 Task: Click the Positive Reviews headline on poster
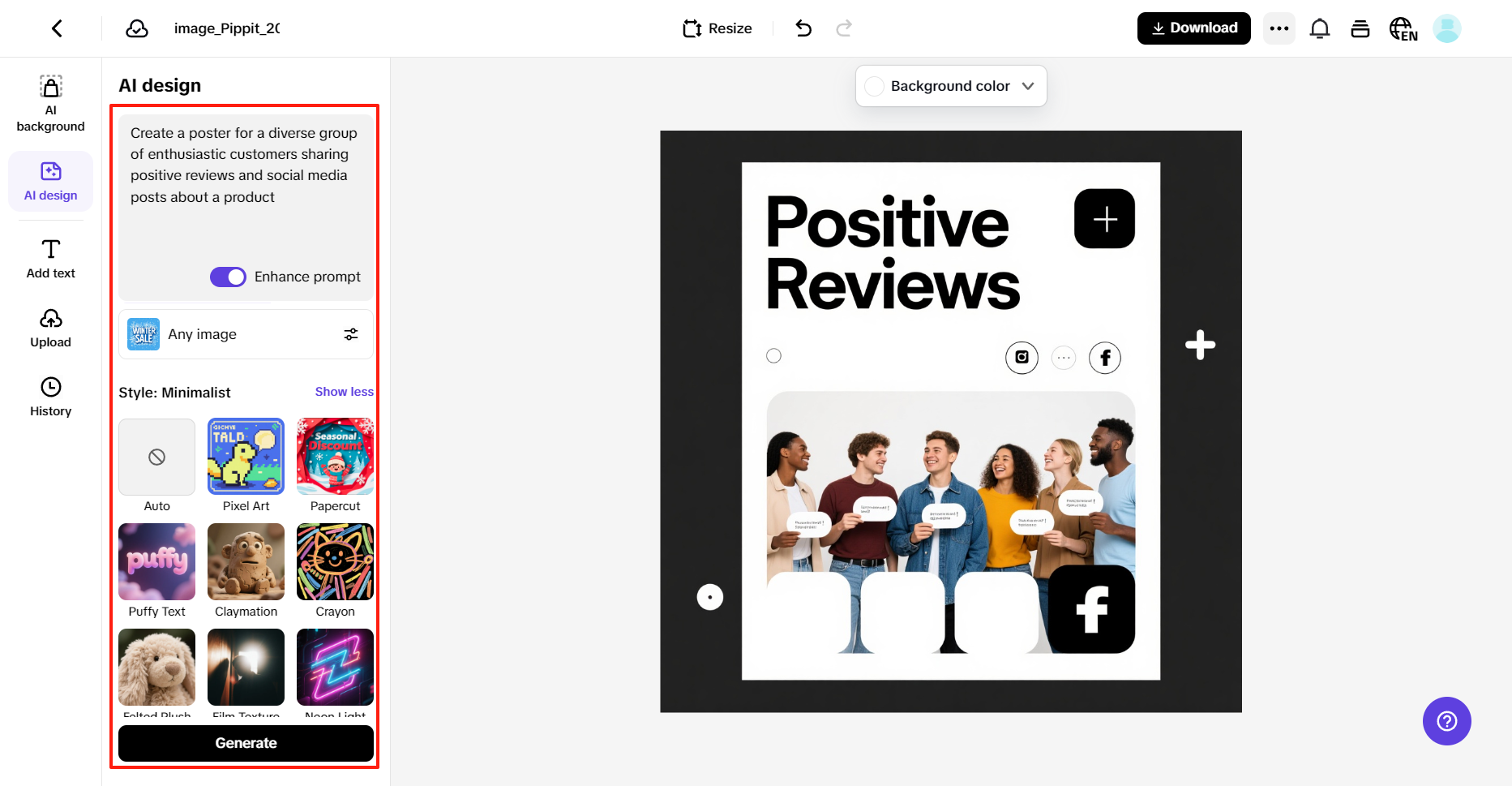[893, 253]
